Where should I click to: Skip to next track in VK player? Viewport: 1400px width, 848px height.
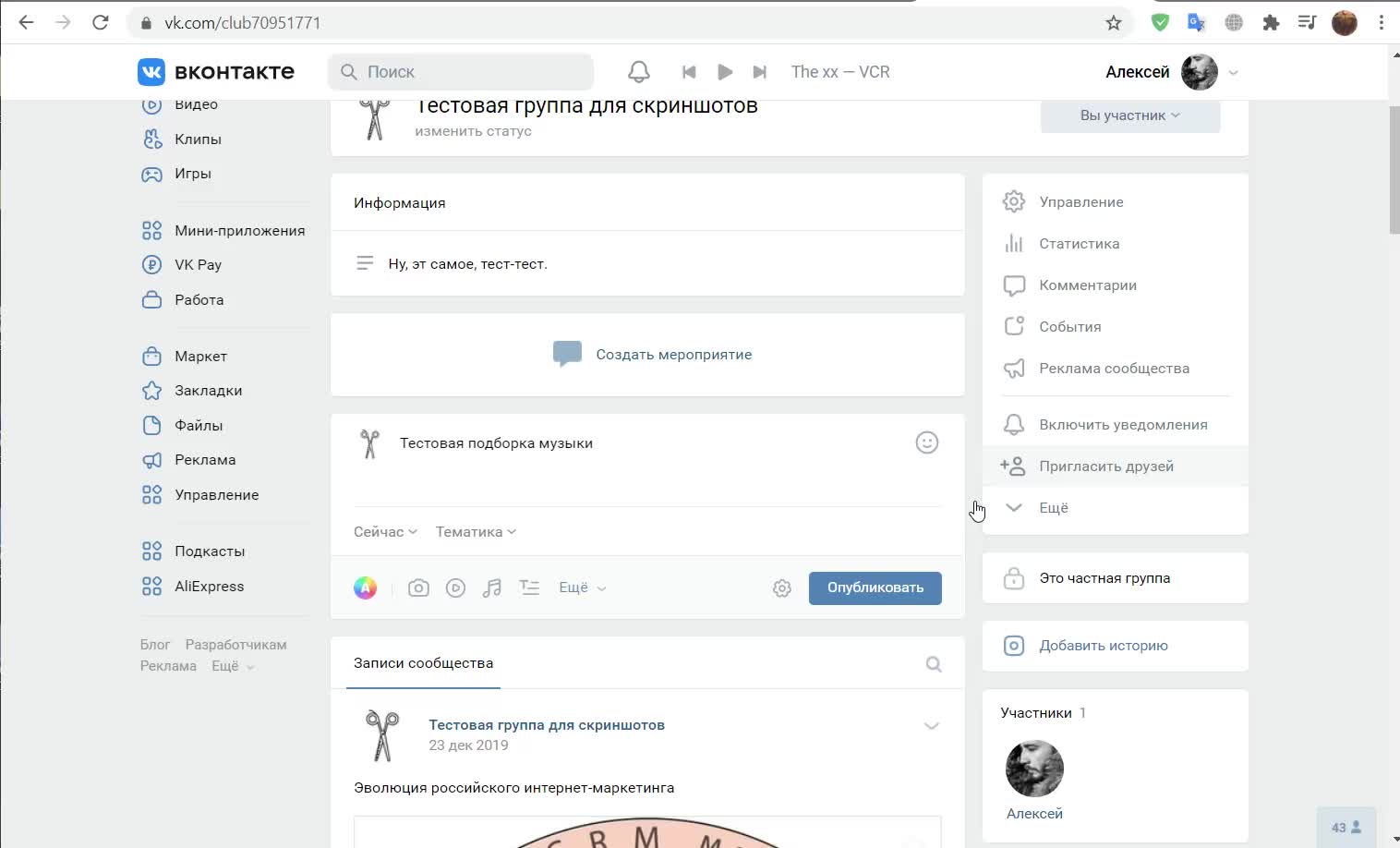(x=760, y=72)
